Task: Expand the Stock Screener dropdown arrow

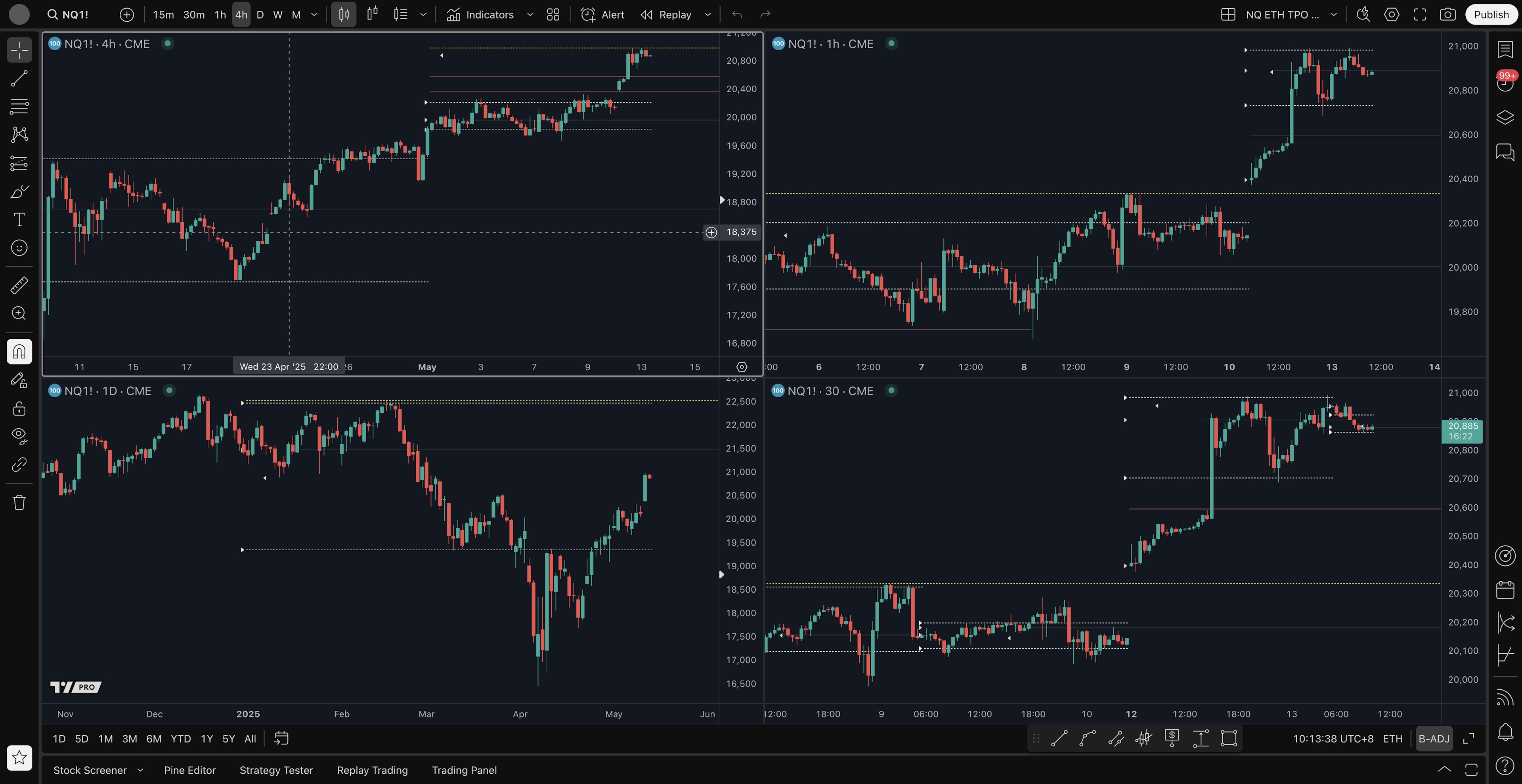Action: pos(140,770)
